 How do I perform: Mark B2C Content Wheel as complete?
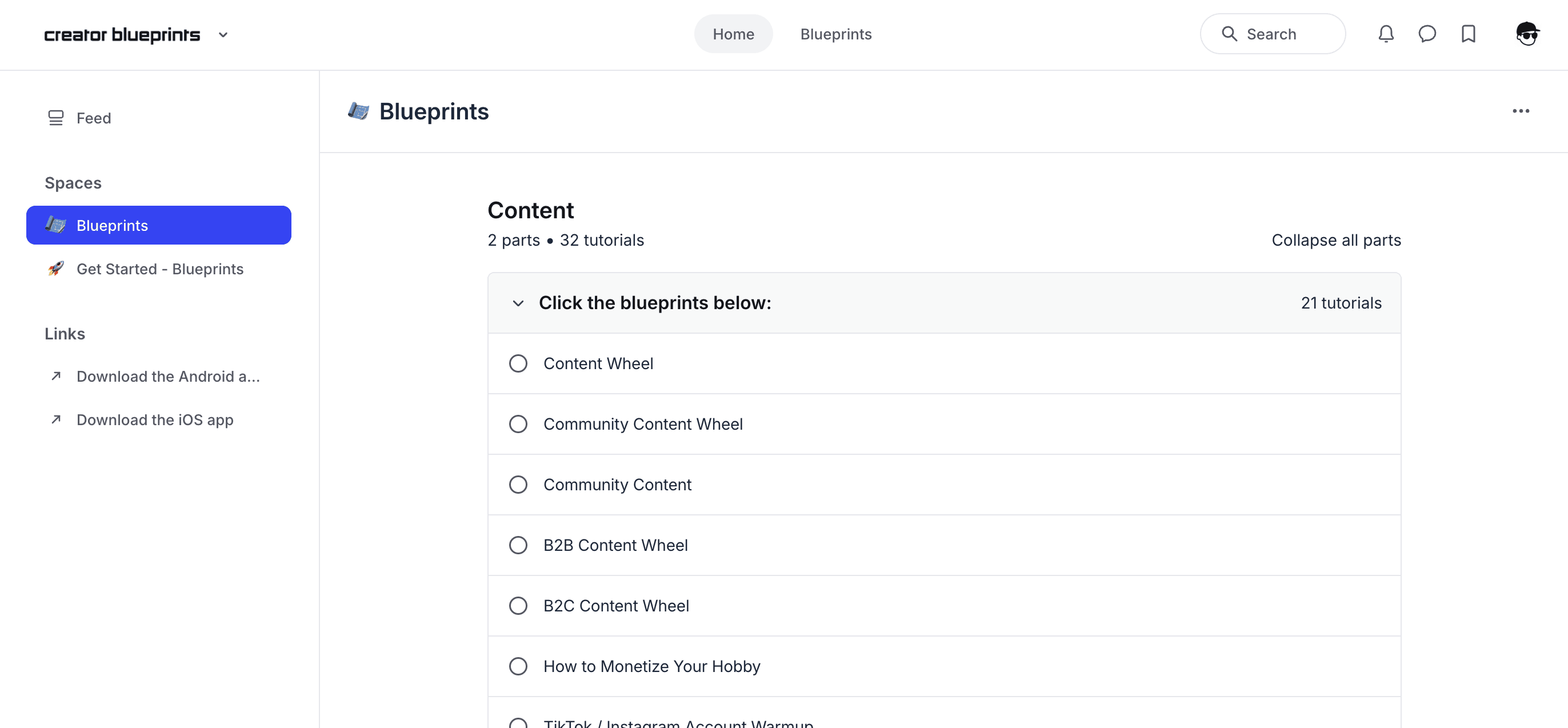click(518, 606)
